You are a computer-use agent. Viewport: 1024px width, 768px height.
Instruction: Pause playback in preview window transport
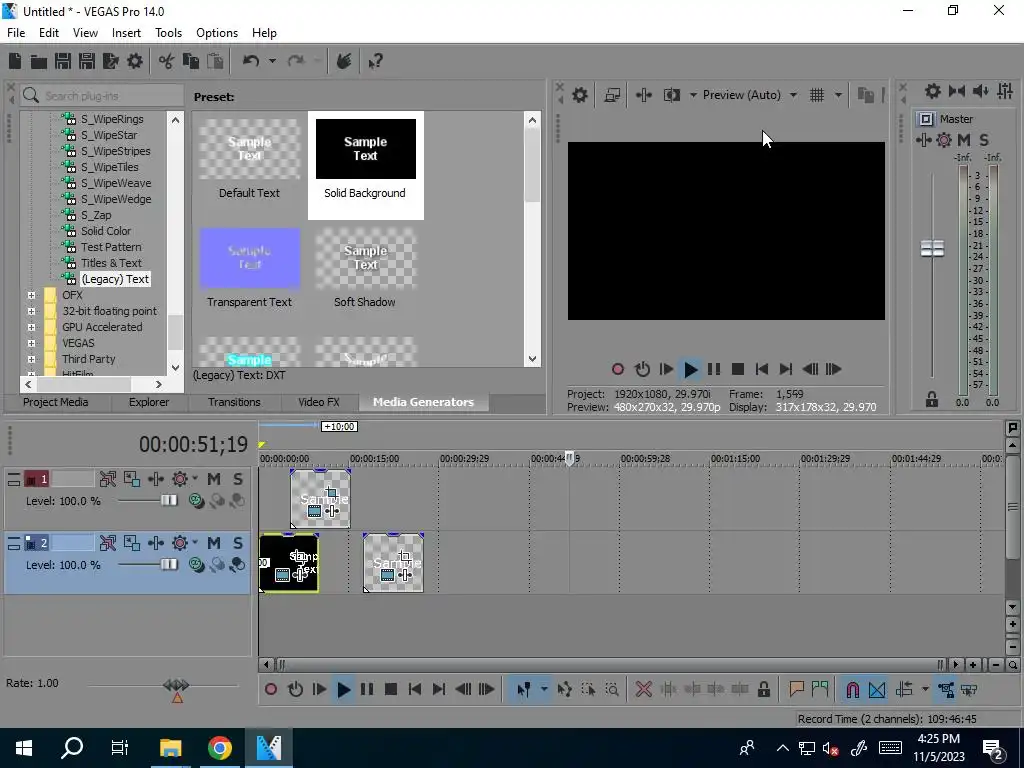click(x=714, y=369)
